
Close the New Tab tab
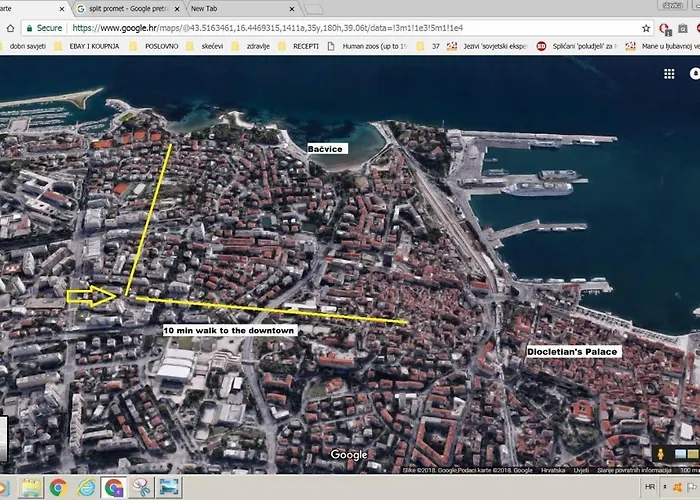(292, 9)
